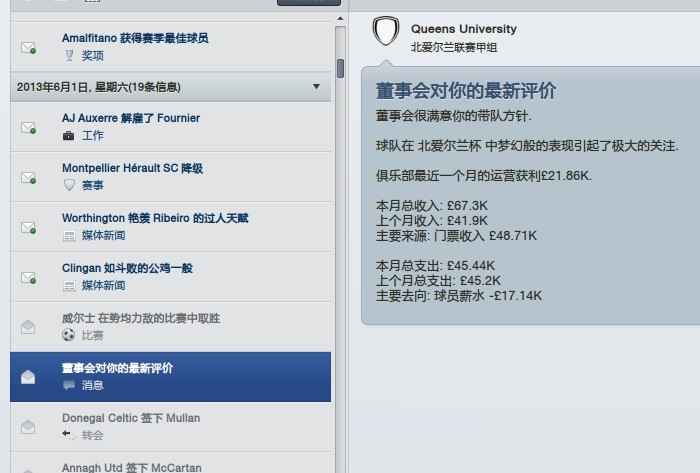Click 主要去向: 球员薪水 -£17.14K line
The height and width of the screenshot is (473, 700).
click(x=459, y=295)
